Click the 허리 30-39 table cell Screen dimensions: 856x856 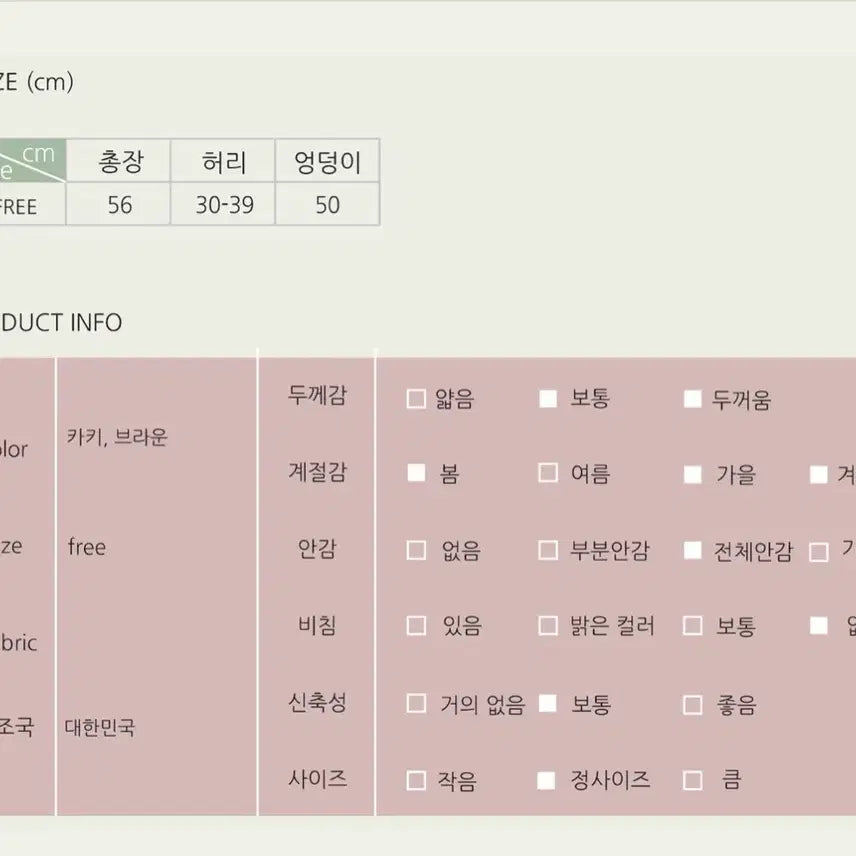(x=224, y=205)
